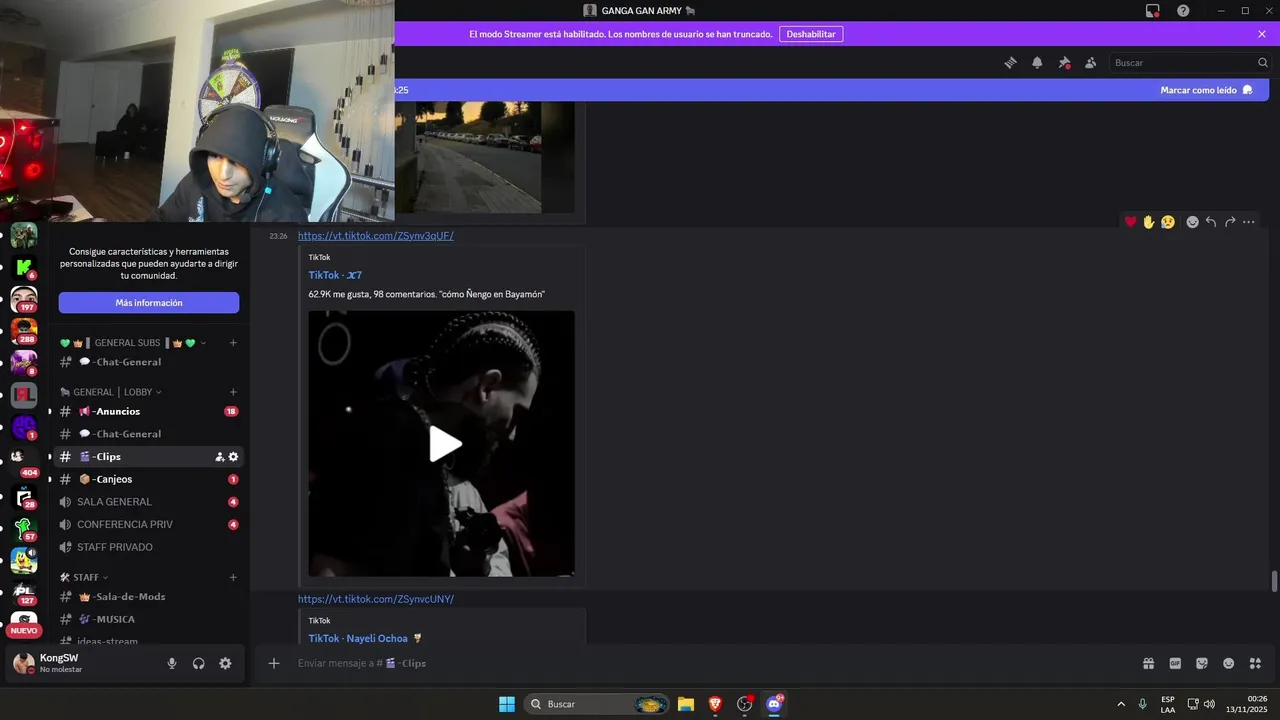Viewport: 1280px width, 720px height.
Task: Select the Clips channel
Action: [x=149, y=457]
